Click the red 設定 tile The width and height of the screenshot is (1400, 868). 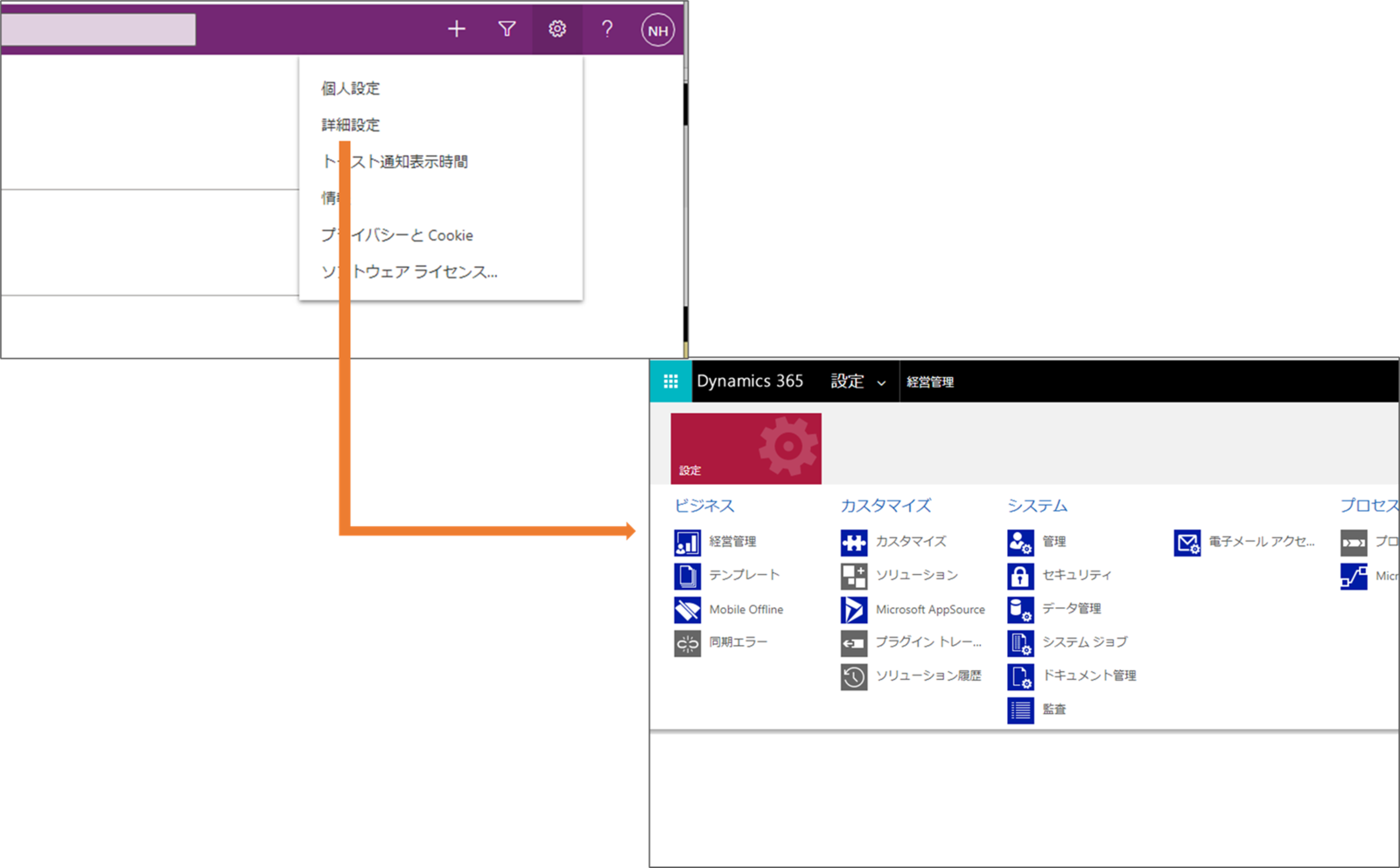[x=746, y=448]
